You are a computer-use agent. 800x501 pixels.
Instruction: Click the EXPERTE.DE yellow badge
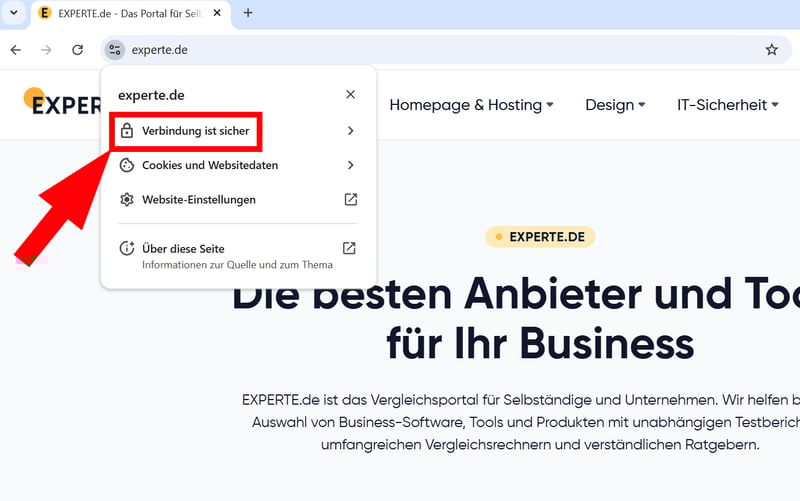coord(540,237)
